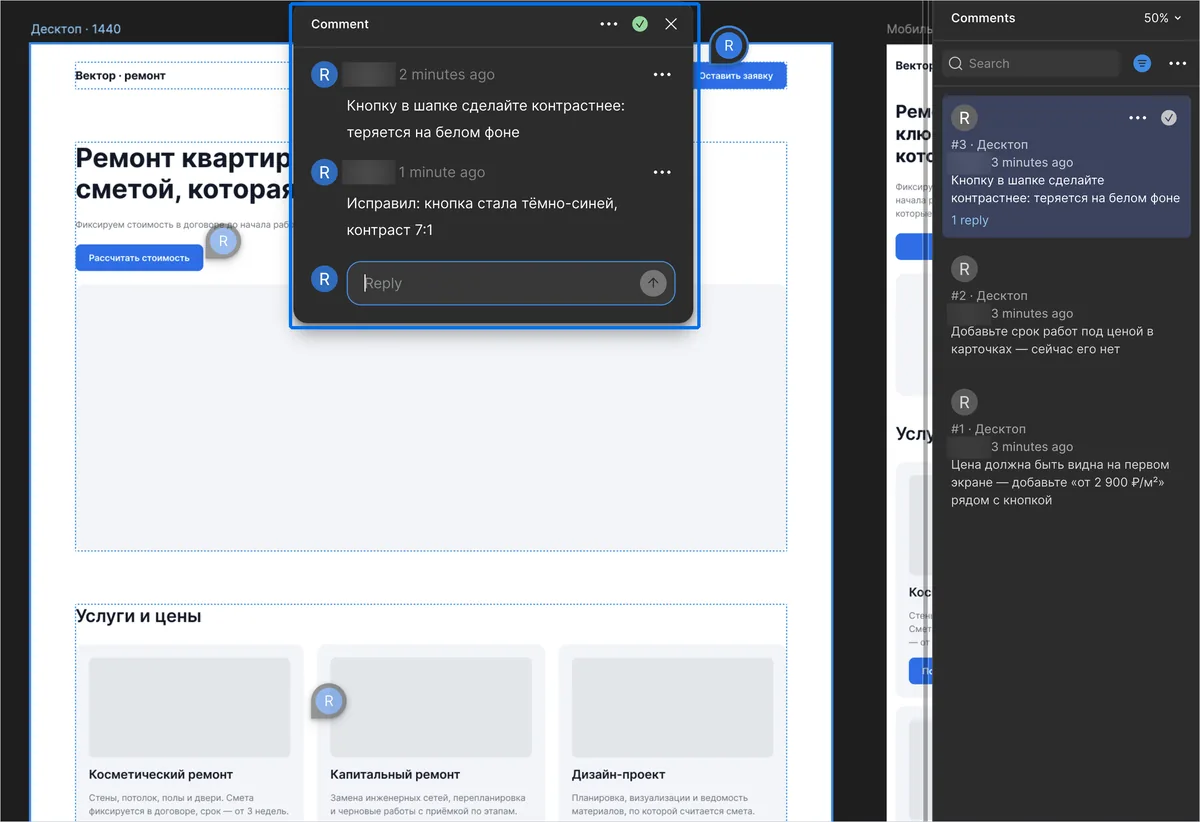
Task: Open more options on comment #3
Action: pyautogui.click(x=1138, y=118)
